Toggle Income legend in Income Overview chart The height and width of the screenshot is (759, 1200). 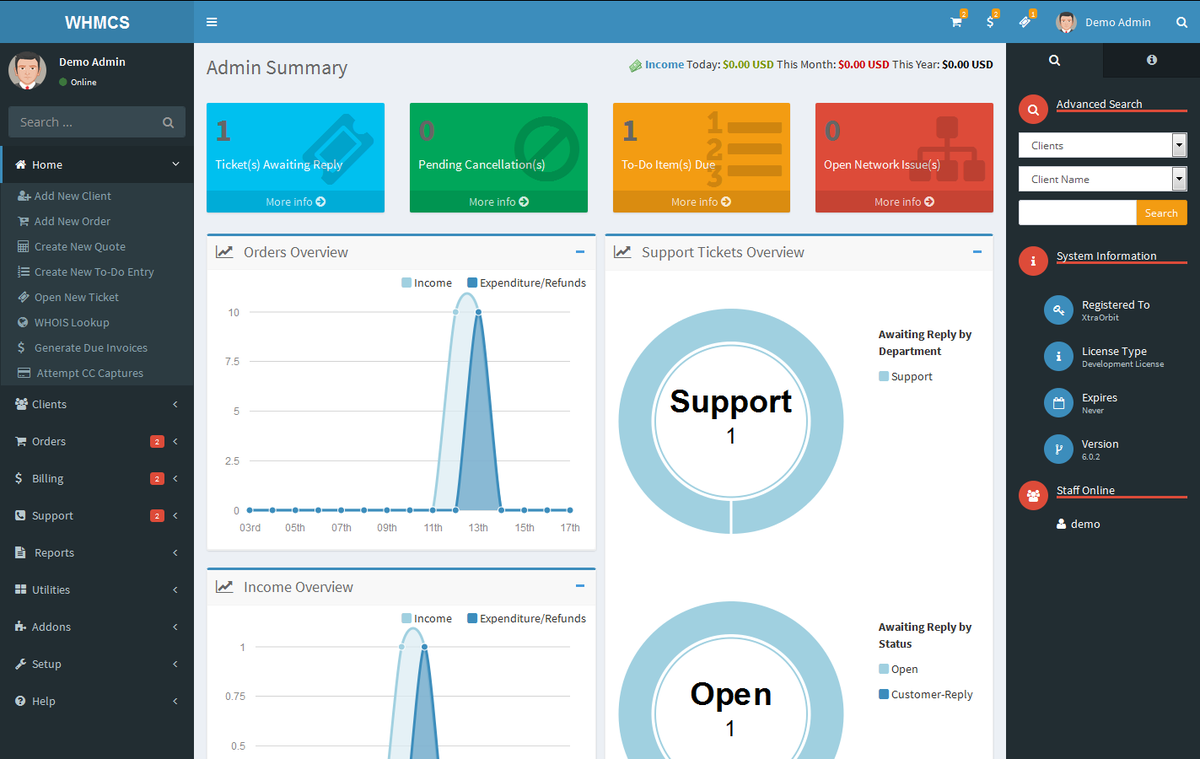[427, 618]
